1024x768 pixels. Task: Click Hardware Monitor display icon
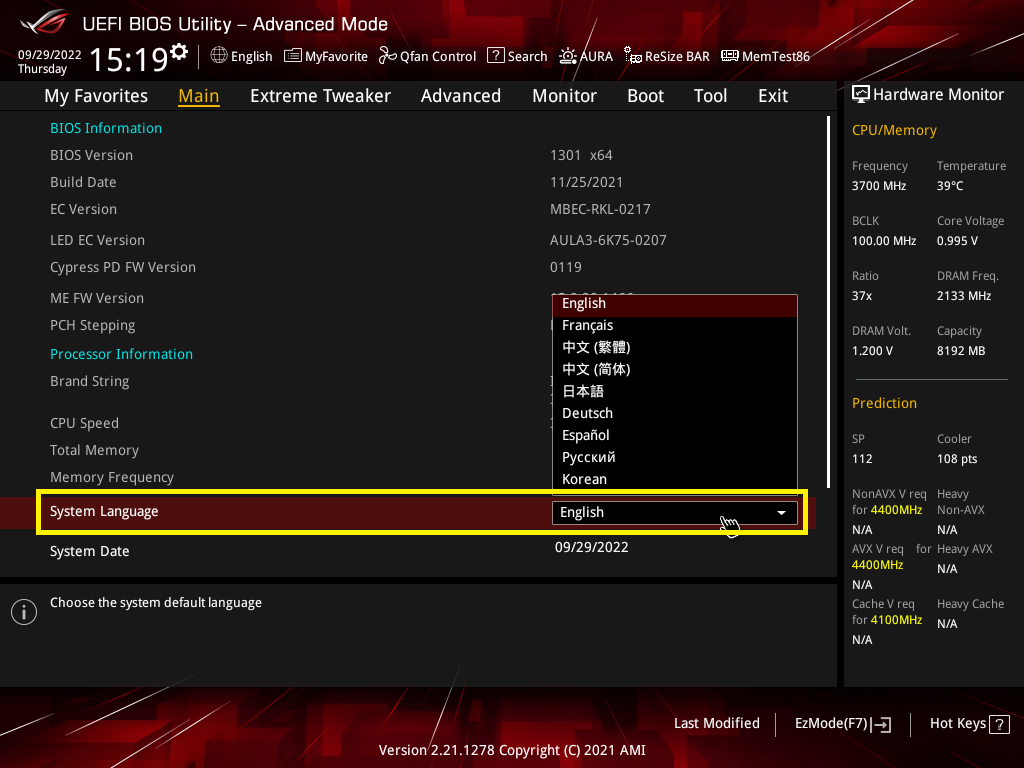(861, 95)
